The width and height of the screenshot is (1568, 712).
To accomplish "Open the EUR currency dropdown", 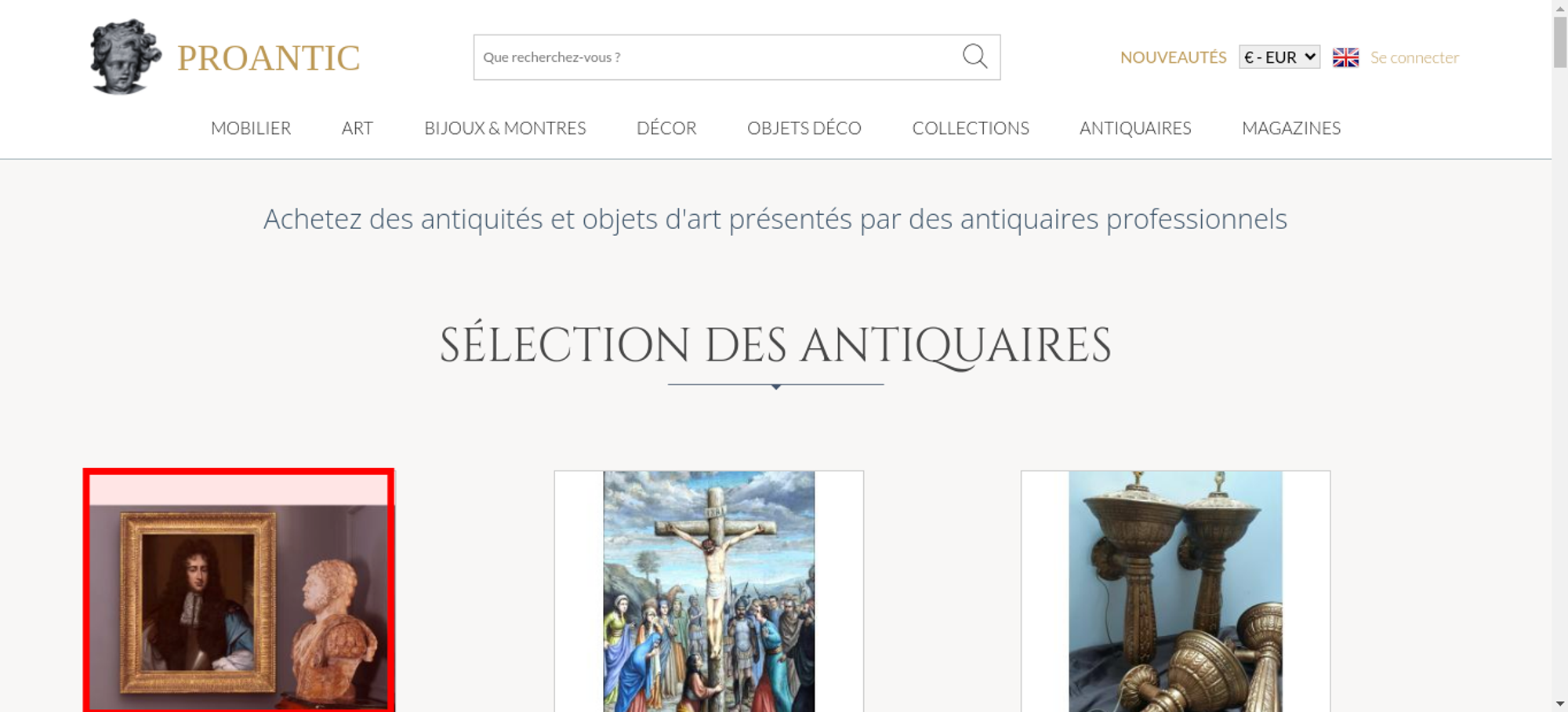I will [x=1279, y=57].
